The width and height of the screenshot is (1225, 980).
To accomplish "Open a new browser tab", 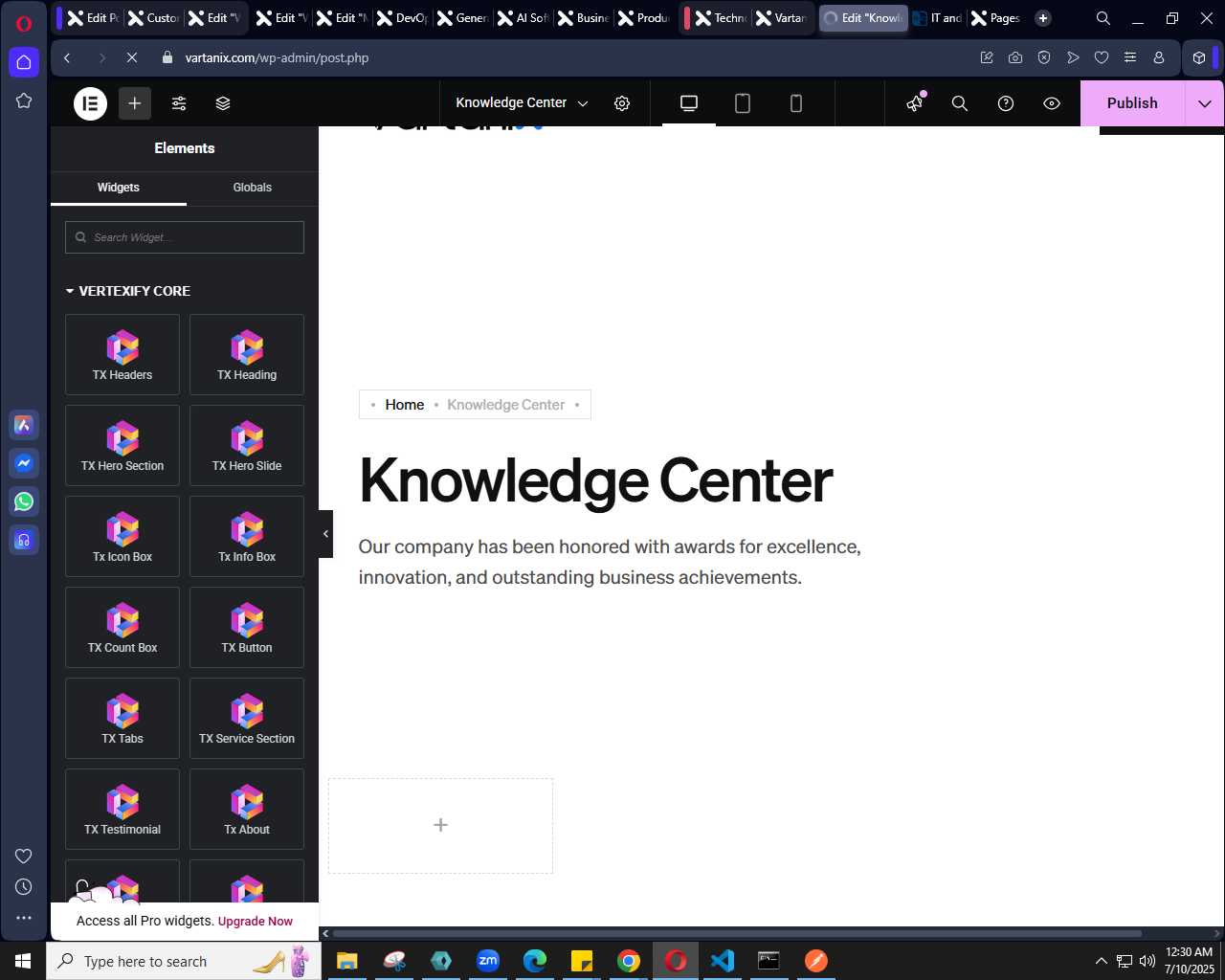I will (x=1043, y=18).
